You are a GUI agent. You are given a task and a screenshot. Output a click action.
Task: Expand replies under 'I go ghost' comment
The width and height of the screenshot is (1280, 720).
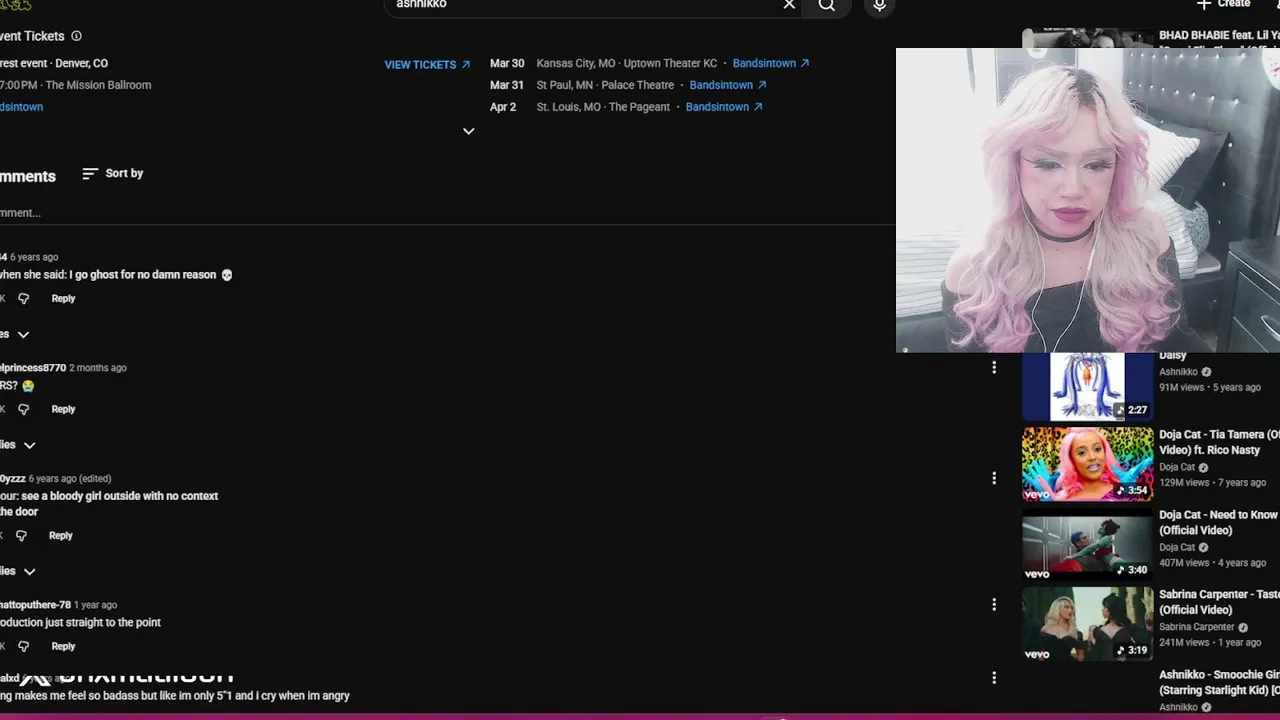point(17,334)
